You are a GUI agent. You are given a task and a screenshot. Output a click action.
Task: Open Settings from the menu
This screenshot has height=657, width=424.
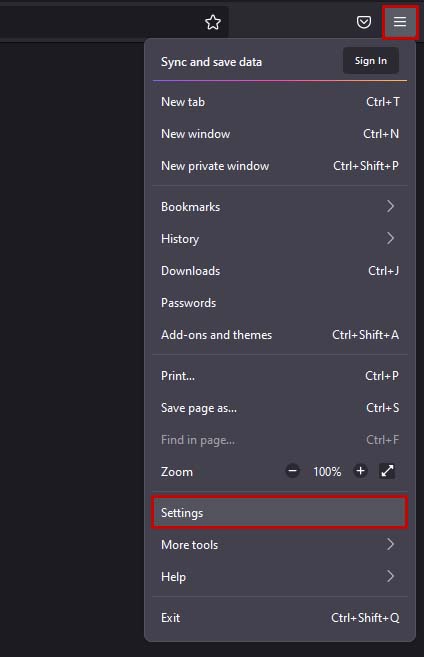click(x=279, y=512)
